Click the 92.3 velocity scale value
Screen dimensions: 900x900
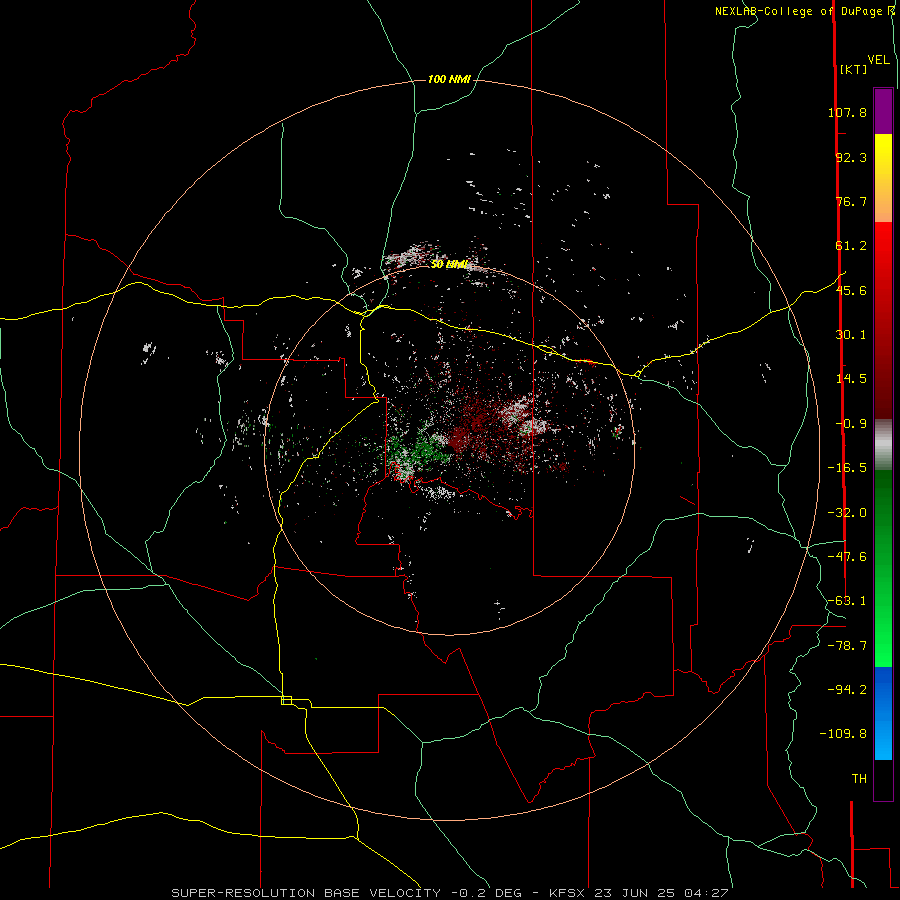851,157
